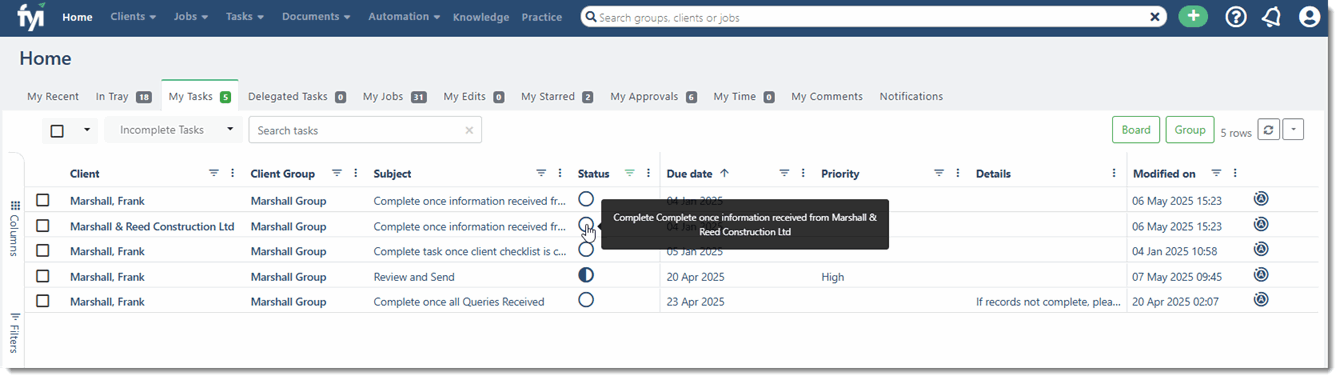
Task: Expand the Tasks menu dropdown
Action: [x=245, y=17]
